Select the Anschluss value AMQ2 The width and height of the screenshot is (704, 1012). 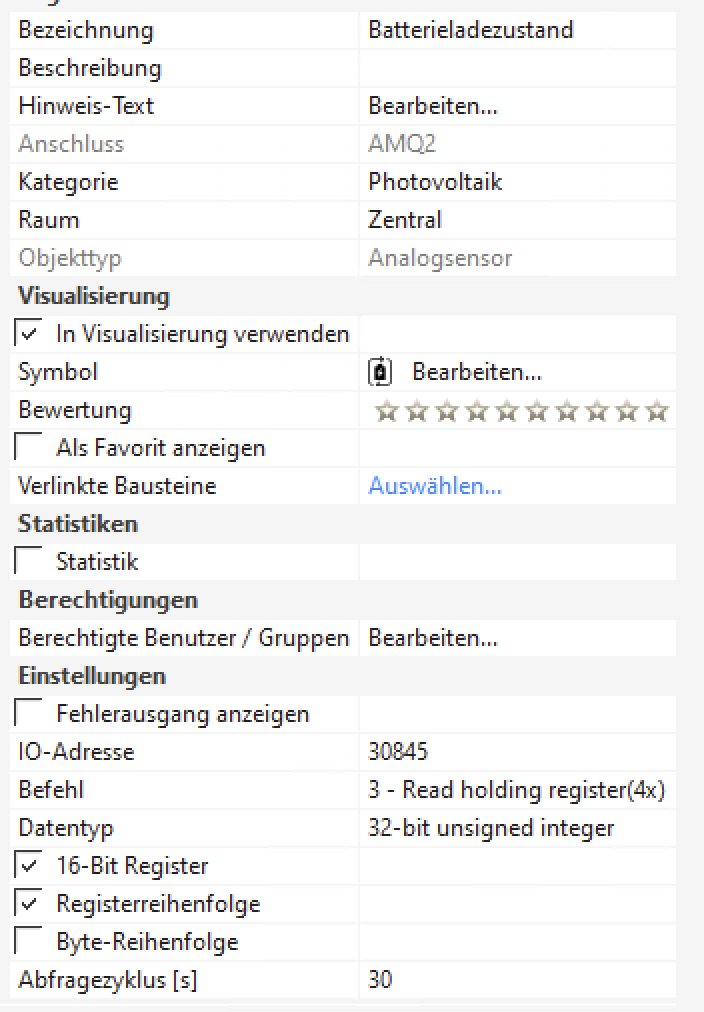[x=402, y=144]
